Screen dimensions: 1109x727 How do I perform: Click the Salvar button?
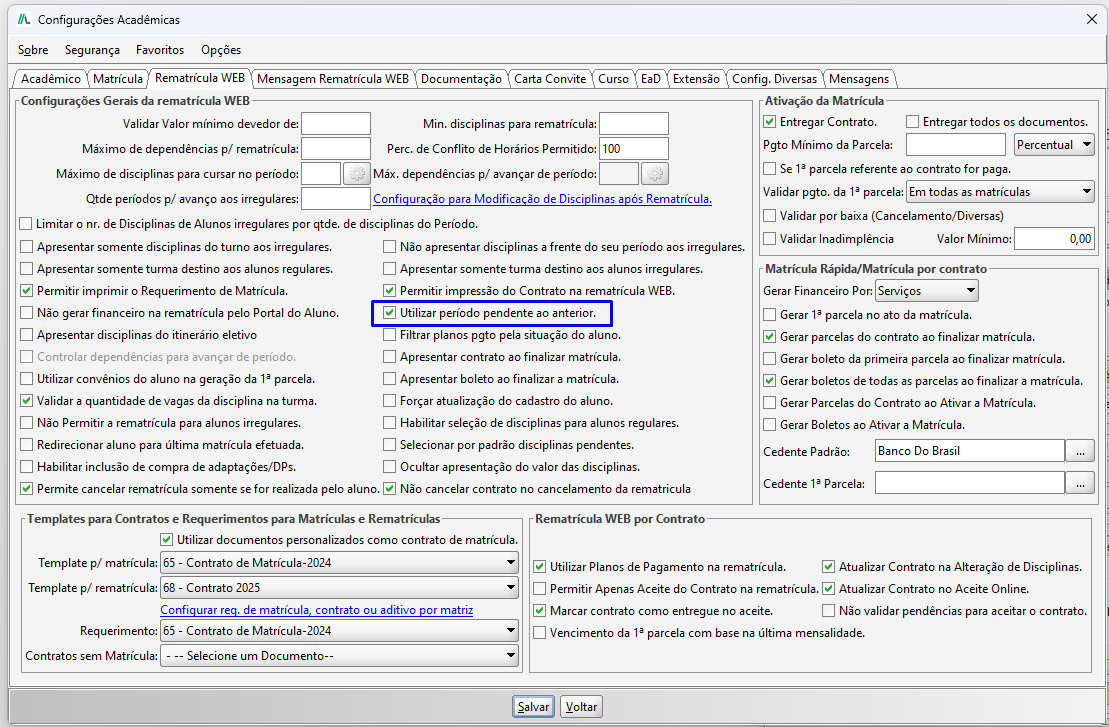[x=533, y=706]
